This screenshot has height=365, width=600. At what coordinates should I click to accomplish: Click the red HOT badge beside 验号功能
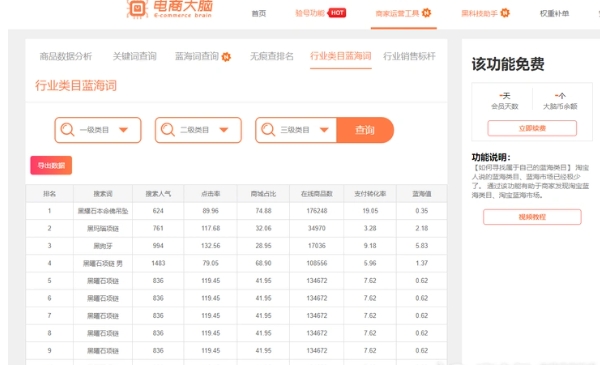pos(337,13)
